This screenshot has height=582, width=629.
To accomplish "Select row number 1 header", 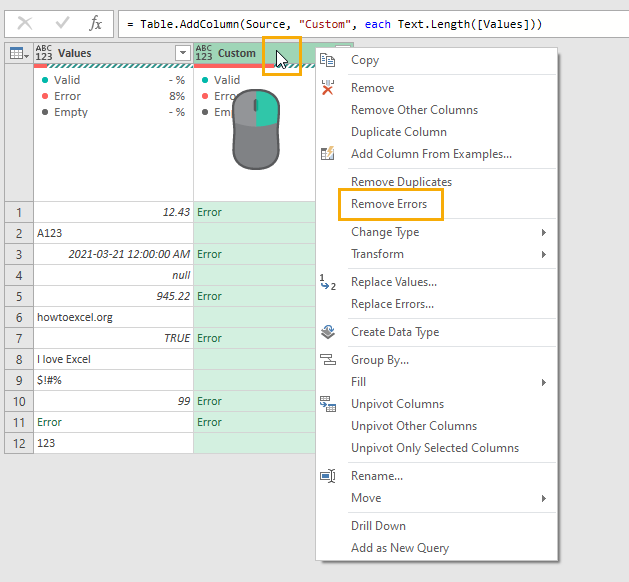I will (19, 212).
